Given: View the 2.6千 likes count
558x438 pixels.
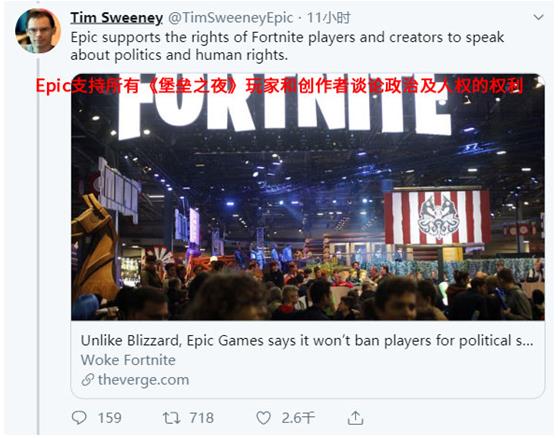Looking at the screenshot, I should pyautogui.click(x=298, y=418).
